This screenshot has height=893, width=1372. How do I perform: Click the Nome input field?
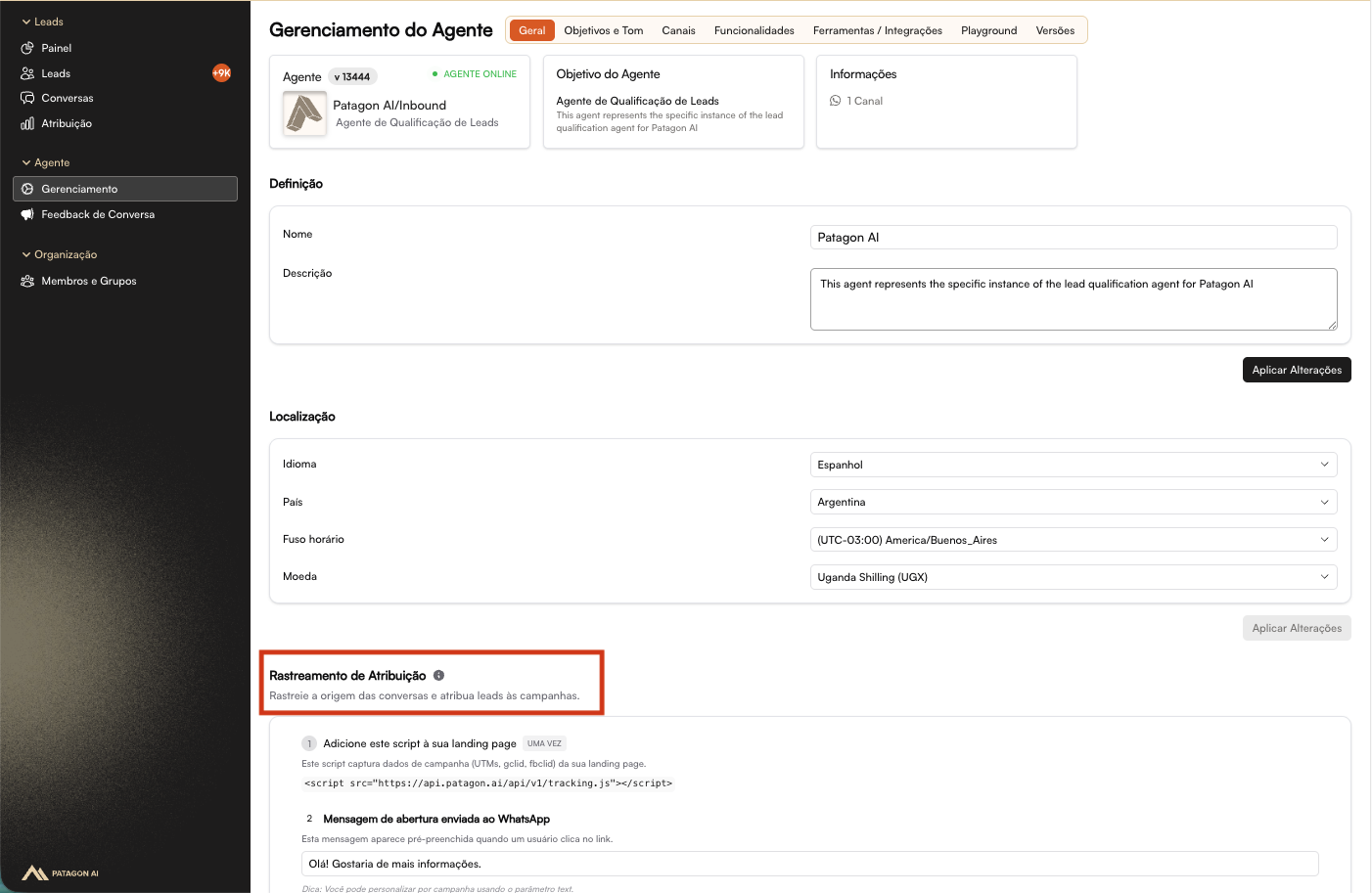[x=1073, y=238]
